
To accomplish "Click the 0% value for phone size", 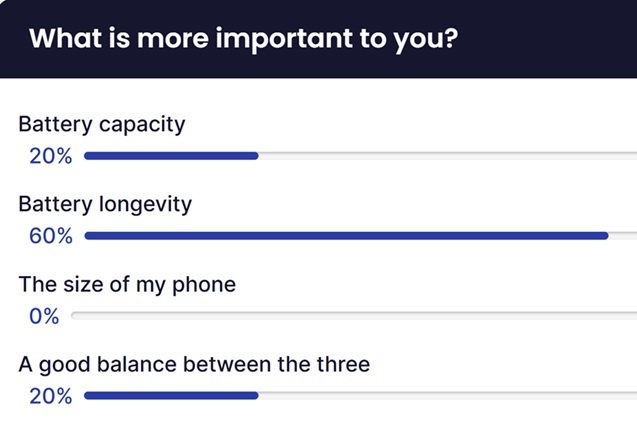I will [44, 316].
